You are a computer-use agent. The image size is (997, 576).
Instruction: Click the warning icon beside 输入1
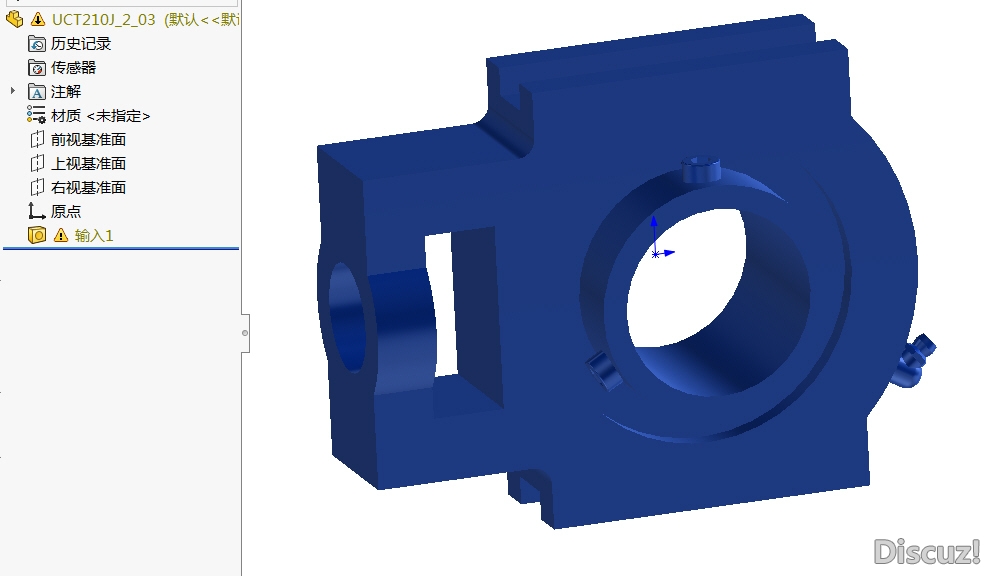pyautogui.click(x=61, y=235)
